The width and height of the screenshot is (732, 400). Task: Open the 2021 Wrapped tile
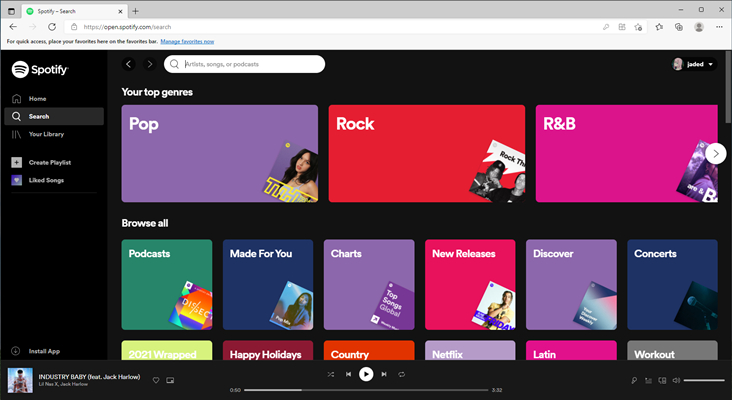[x=167, y=350]
